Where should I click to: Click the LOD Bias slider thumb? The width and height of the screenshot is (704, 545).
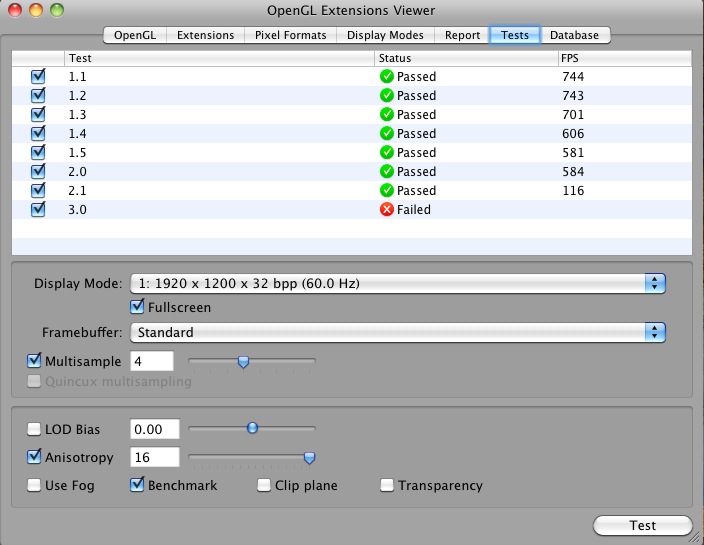coord(252,428)
